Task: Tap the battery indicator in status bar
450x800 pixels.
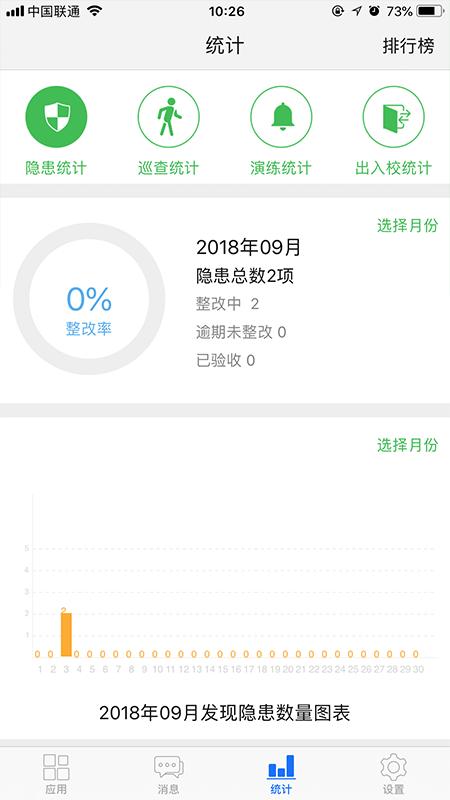Action: point(430,11)
